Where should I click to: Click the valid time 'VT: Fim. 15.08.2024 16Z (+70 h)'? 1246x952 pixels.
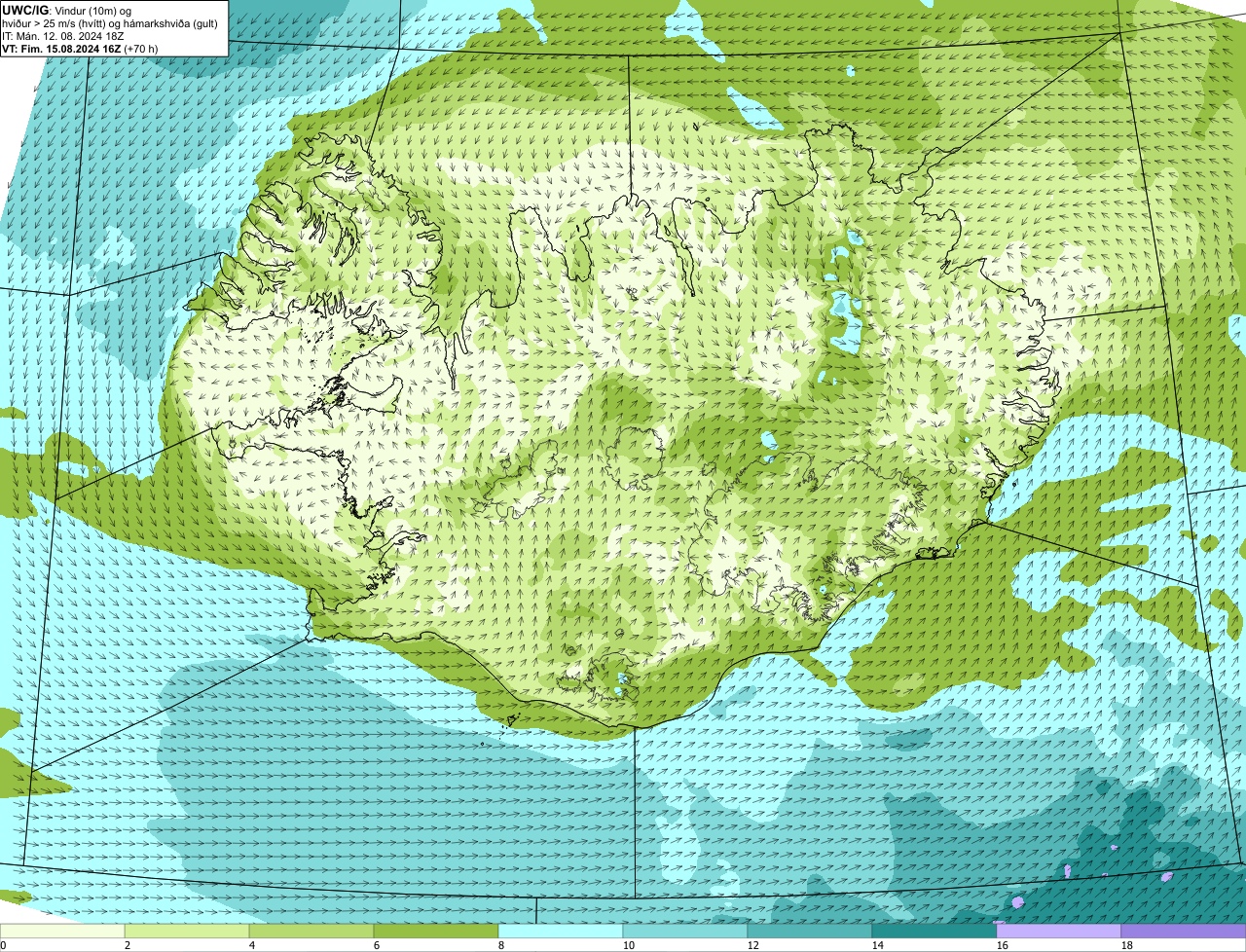80,48
